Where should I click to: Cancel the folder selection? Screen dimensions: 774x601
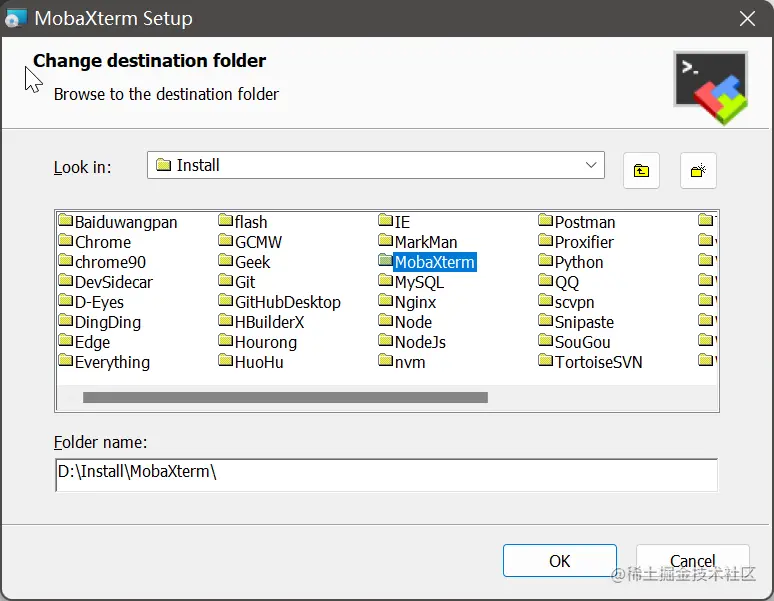click(693, 561)
